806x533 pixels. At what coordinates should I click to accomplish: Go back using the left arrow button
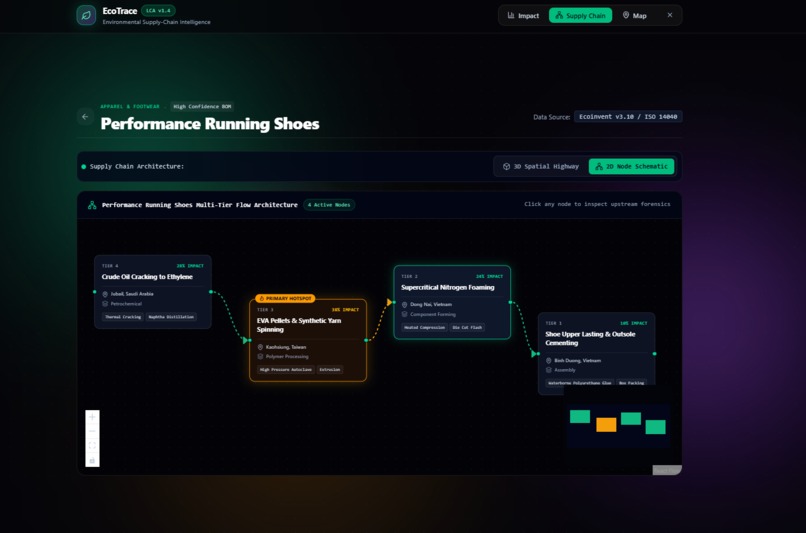pos(85,117)
